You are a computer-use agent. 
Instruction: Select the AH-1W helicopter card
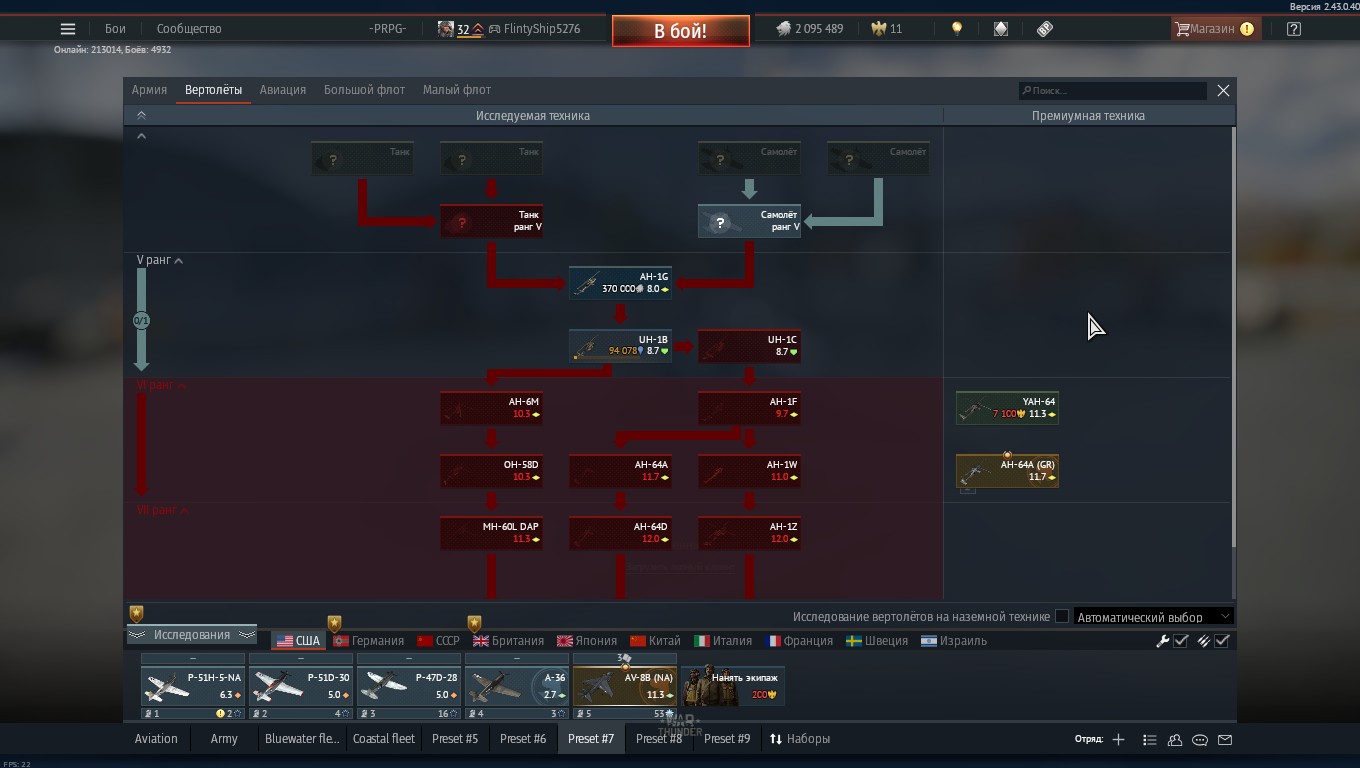tap(749, 471)
